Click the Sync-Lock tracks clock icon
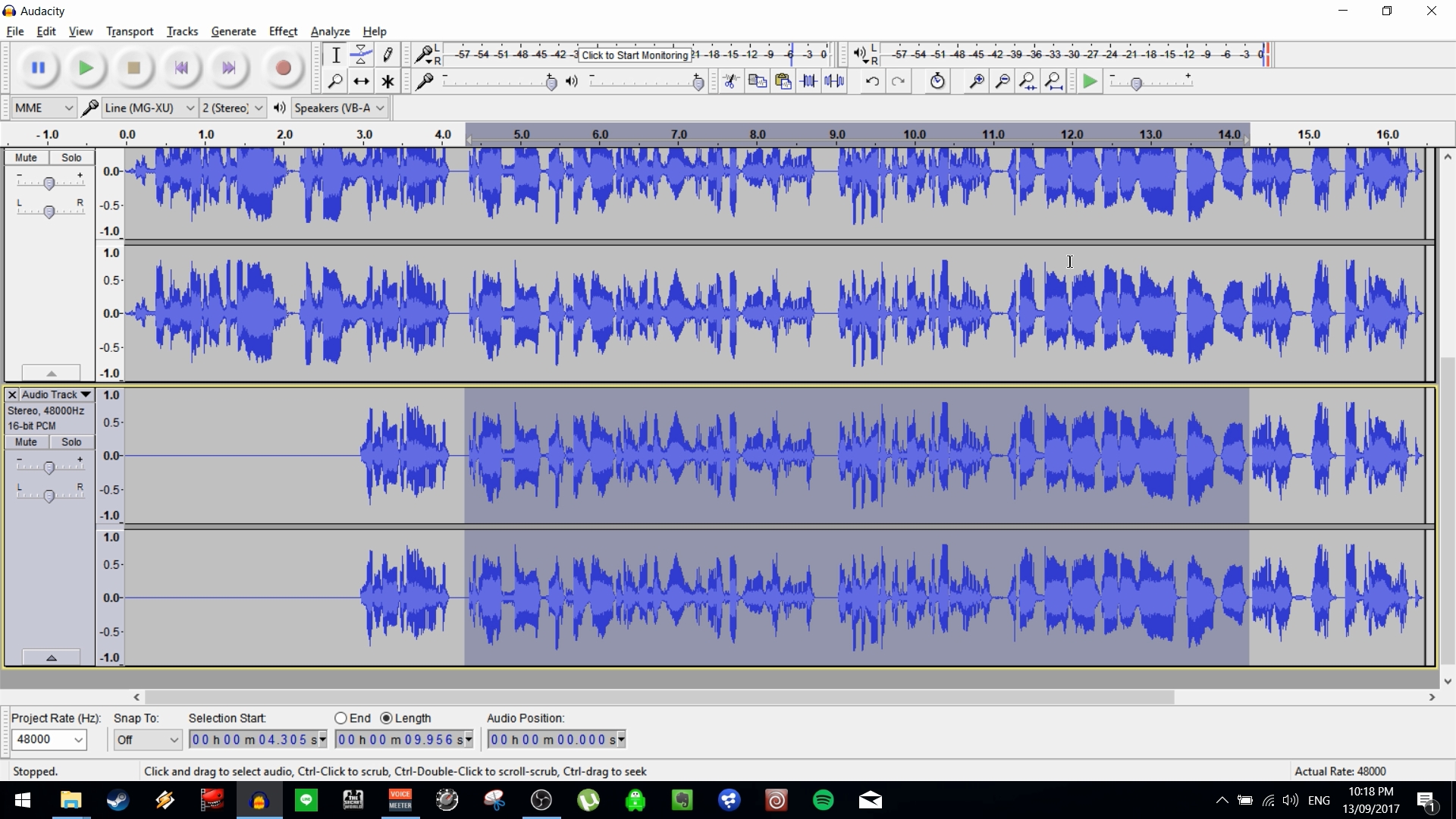Viewport: 1456px width, 819px height. tap(937, 81)
